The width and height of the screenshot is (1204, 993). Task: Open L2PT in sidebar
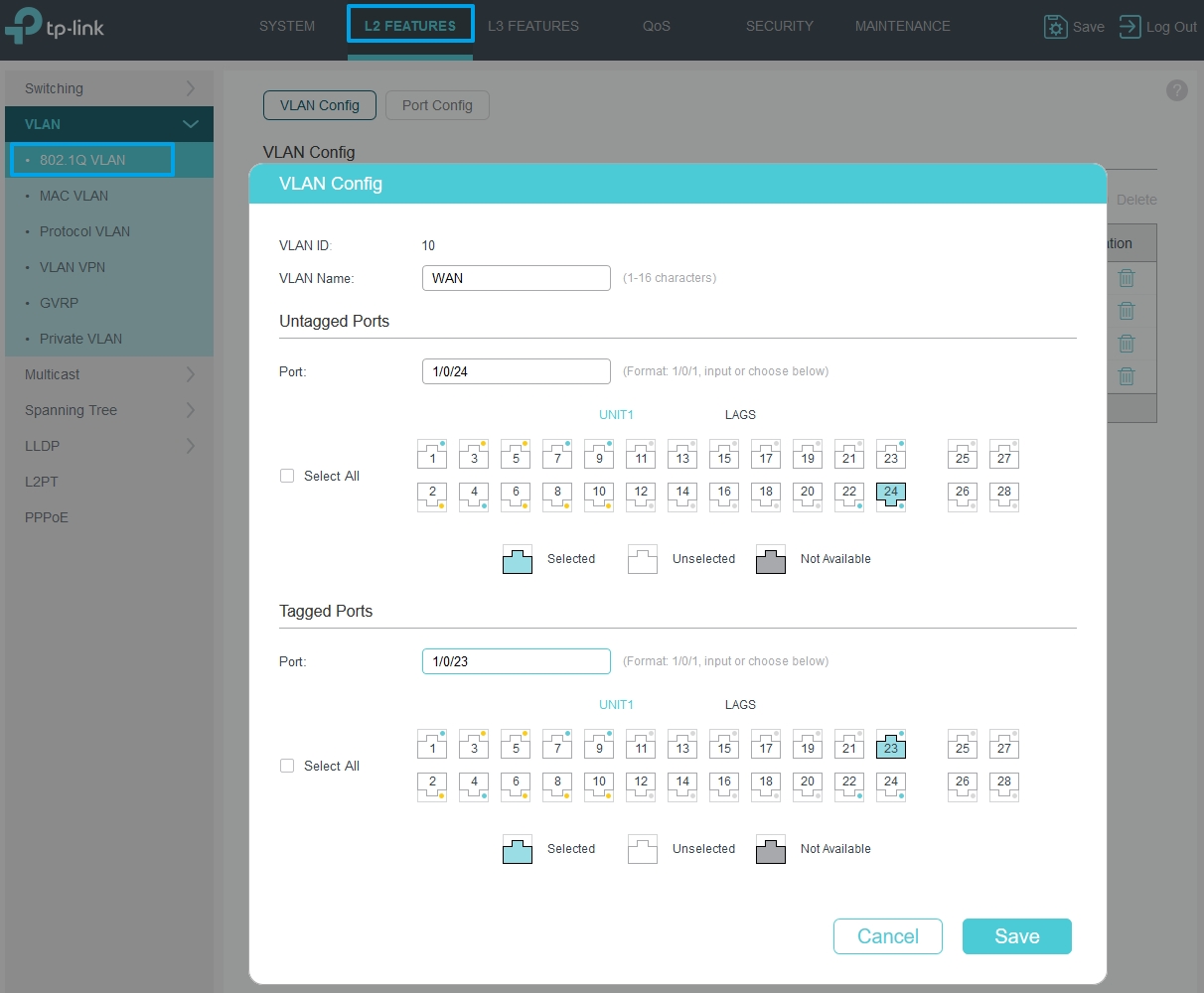[x=109, y=482]
